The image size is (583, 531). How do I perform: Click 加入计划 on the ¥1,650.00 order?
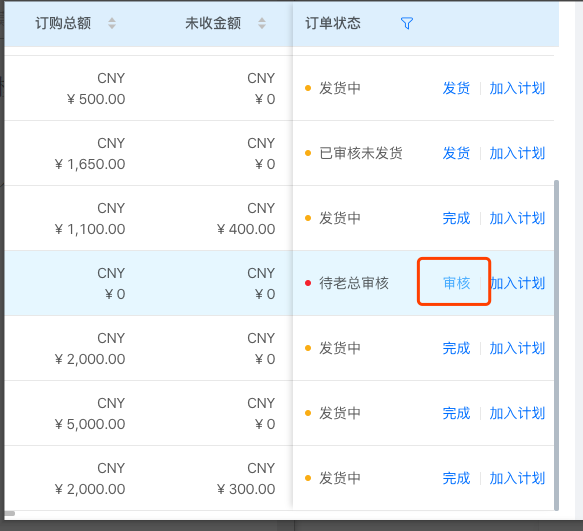click(x=517, y=153)
